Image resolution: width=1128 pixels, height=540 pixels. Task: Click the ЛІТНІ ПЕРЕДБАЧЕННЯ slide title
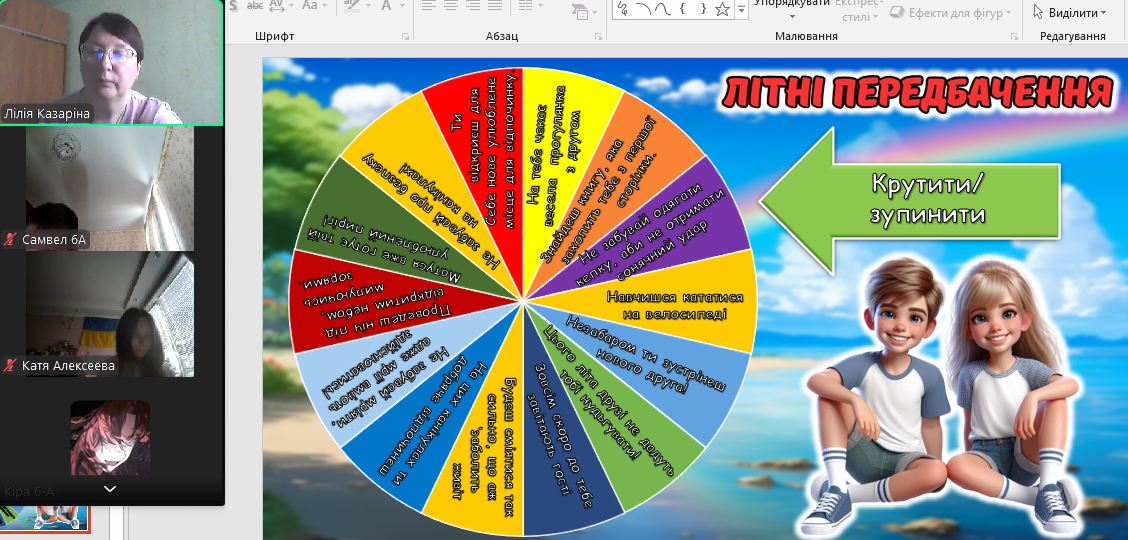(916, 91)
